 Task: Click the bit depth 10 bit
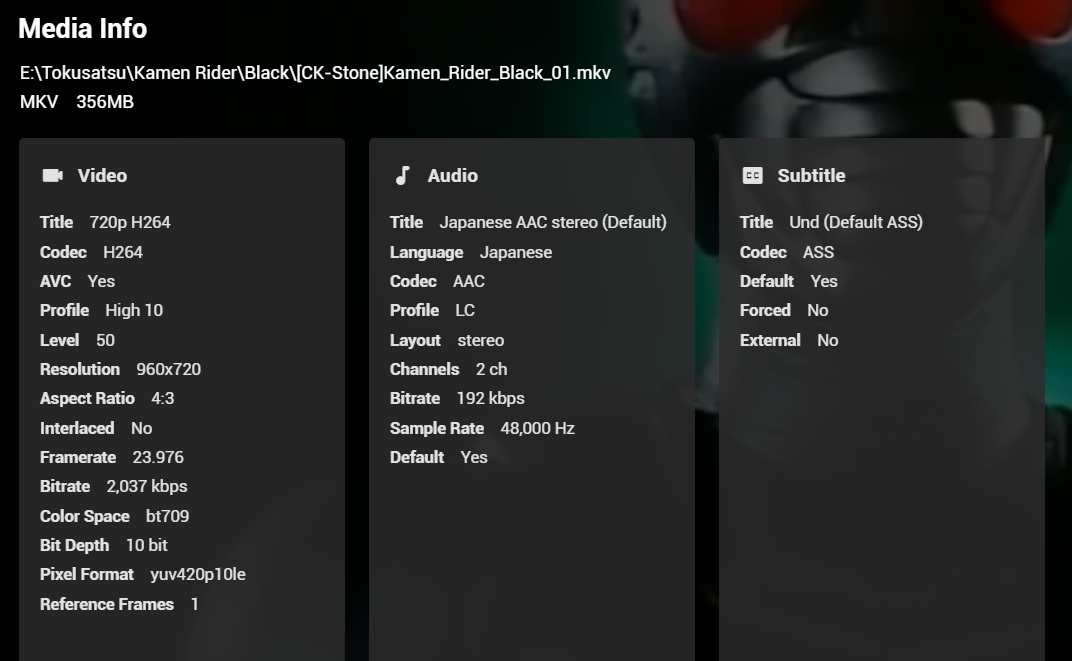[x=146, y=545]
